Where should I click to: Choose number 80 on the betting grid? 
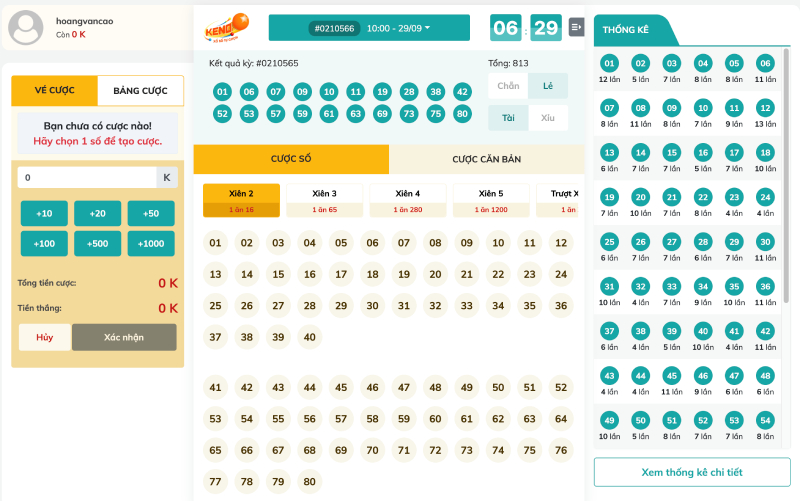[309, 482]
